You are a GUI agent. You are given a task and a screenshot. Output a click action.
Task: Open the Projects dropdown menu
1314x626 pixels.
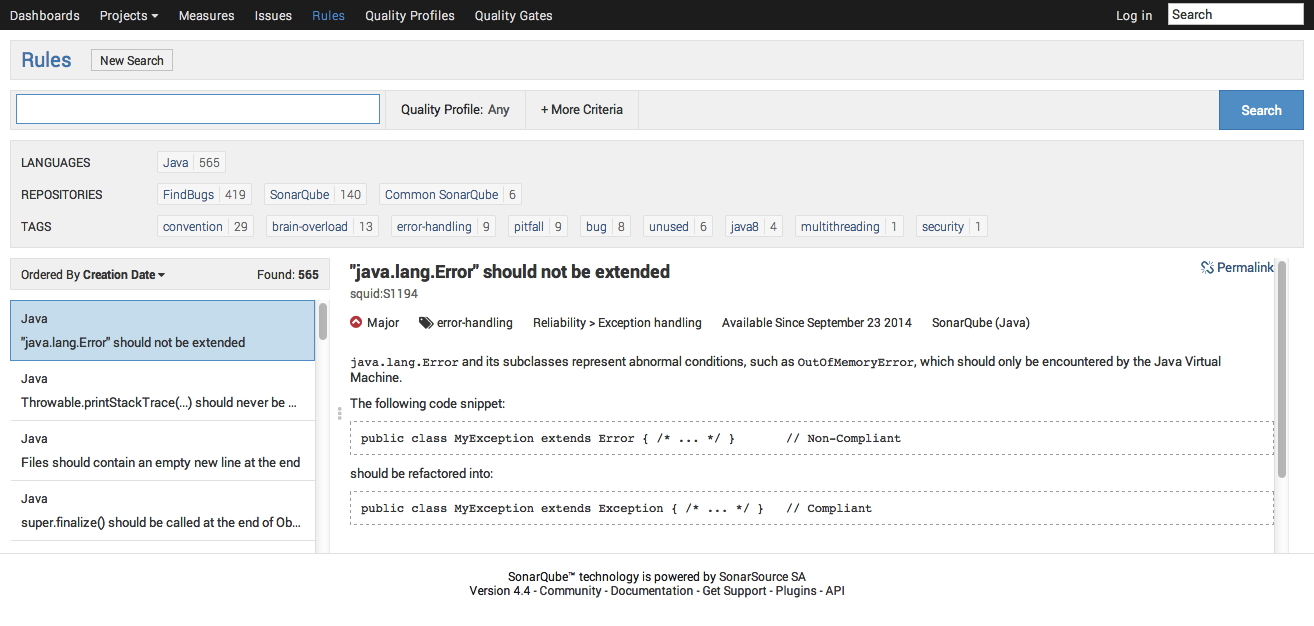129,15
